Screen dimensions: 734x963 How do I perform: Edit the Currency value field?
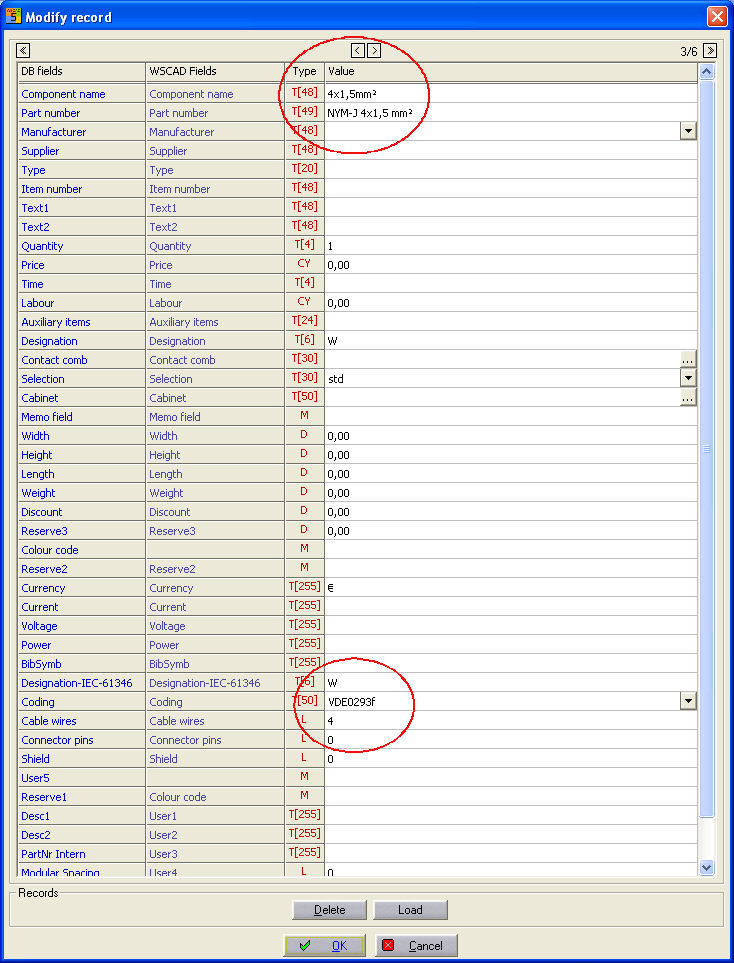(x=511, y=588)
